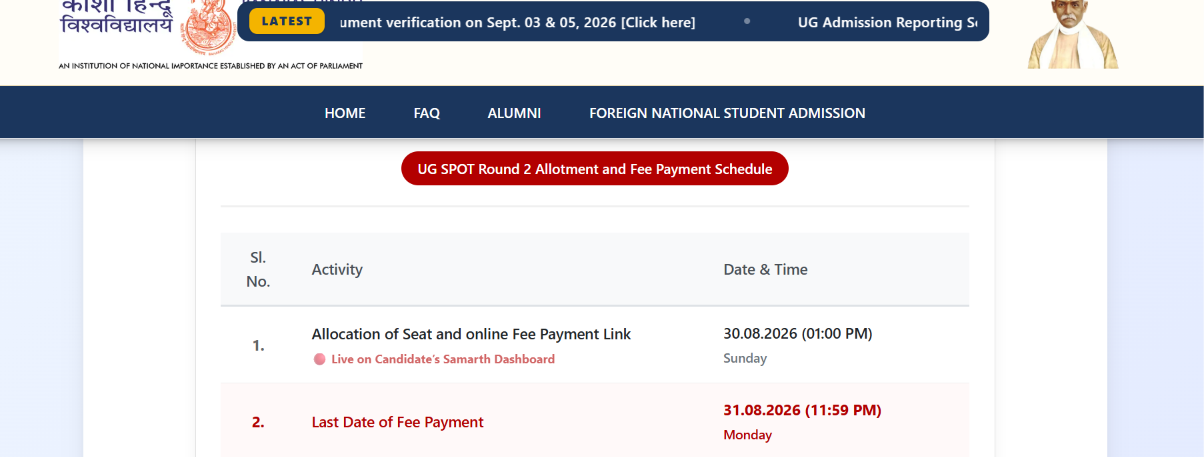
Task: Click the red live-status dot icon
Action: [x=319, y=359]
